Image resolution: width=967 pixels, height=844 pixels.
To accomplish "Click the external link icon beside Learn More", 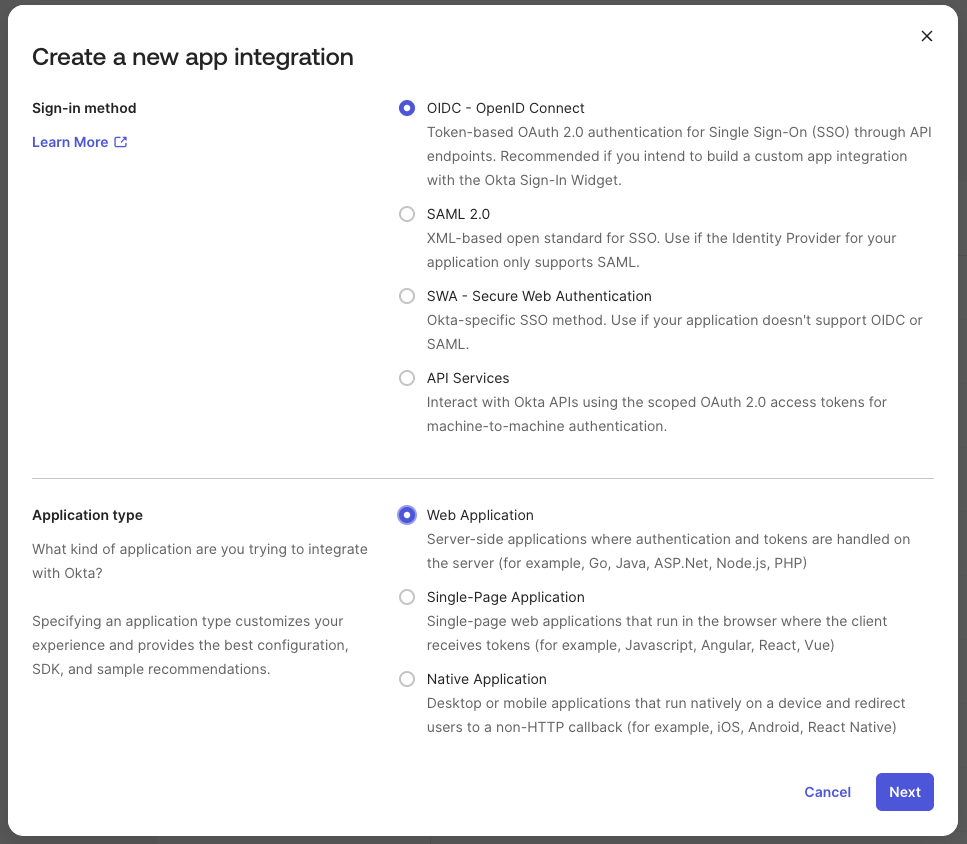I will point(119,141).
